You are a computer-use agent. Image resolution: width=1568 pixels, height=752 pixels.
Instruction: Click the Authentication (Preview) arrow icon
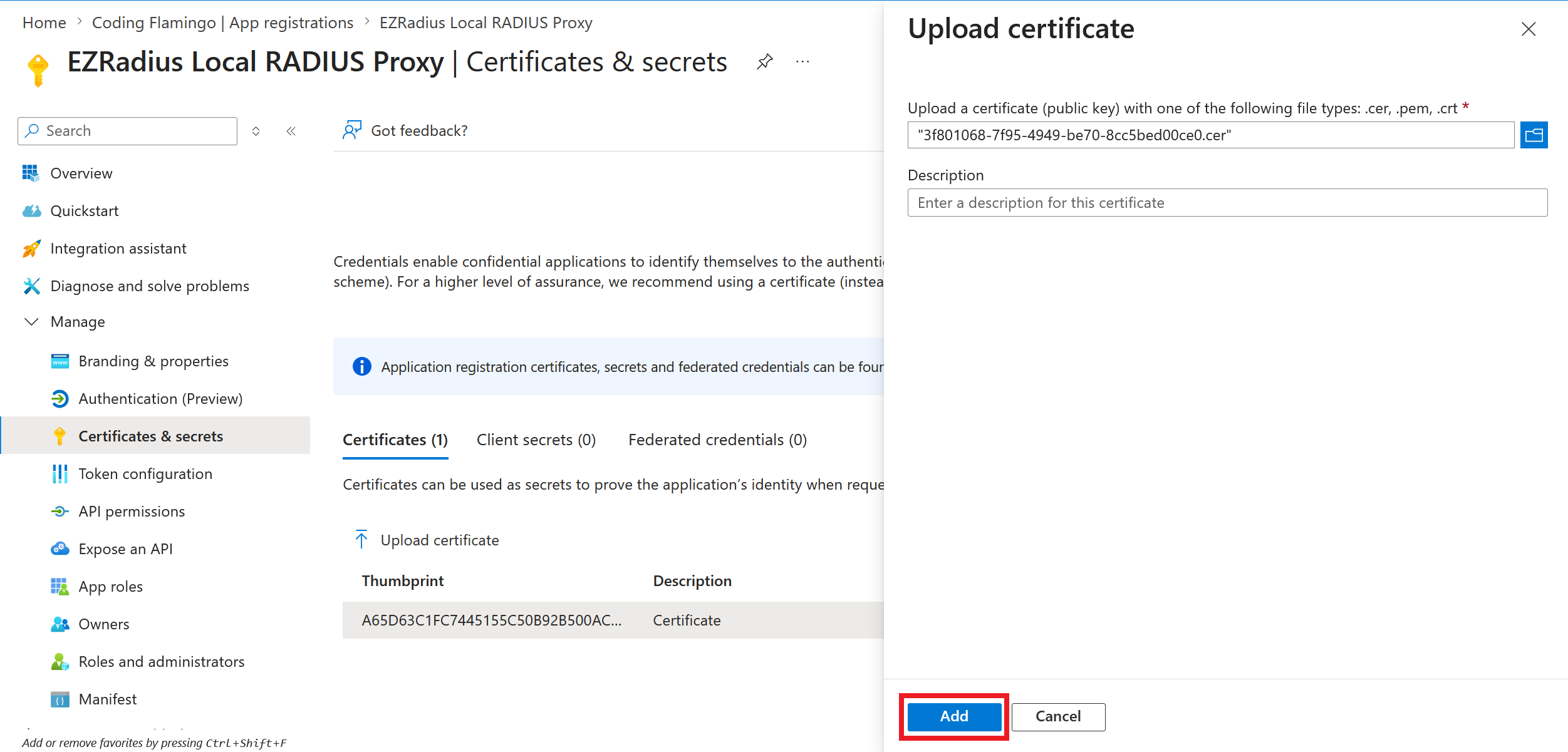coord(60,399)
